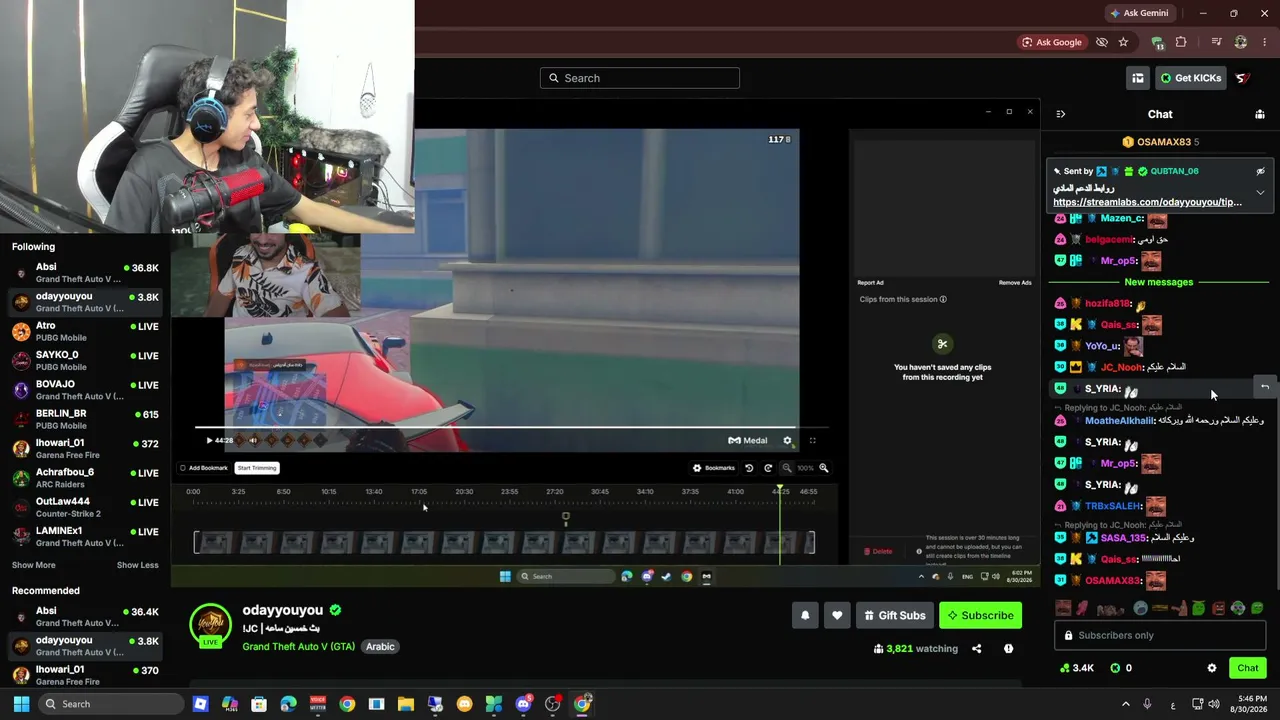Zoom out the Medal timeline
Image resolution: width=1280 pixels, height=720 pixels.
click(x=787, y=468)
